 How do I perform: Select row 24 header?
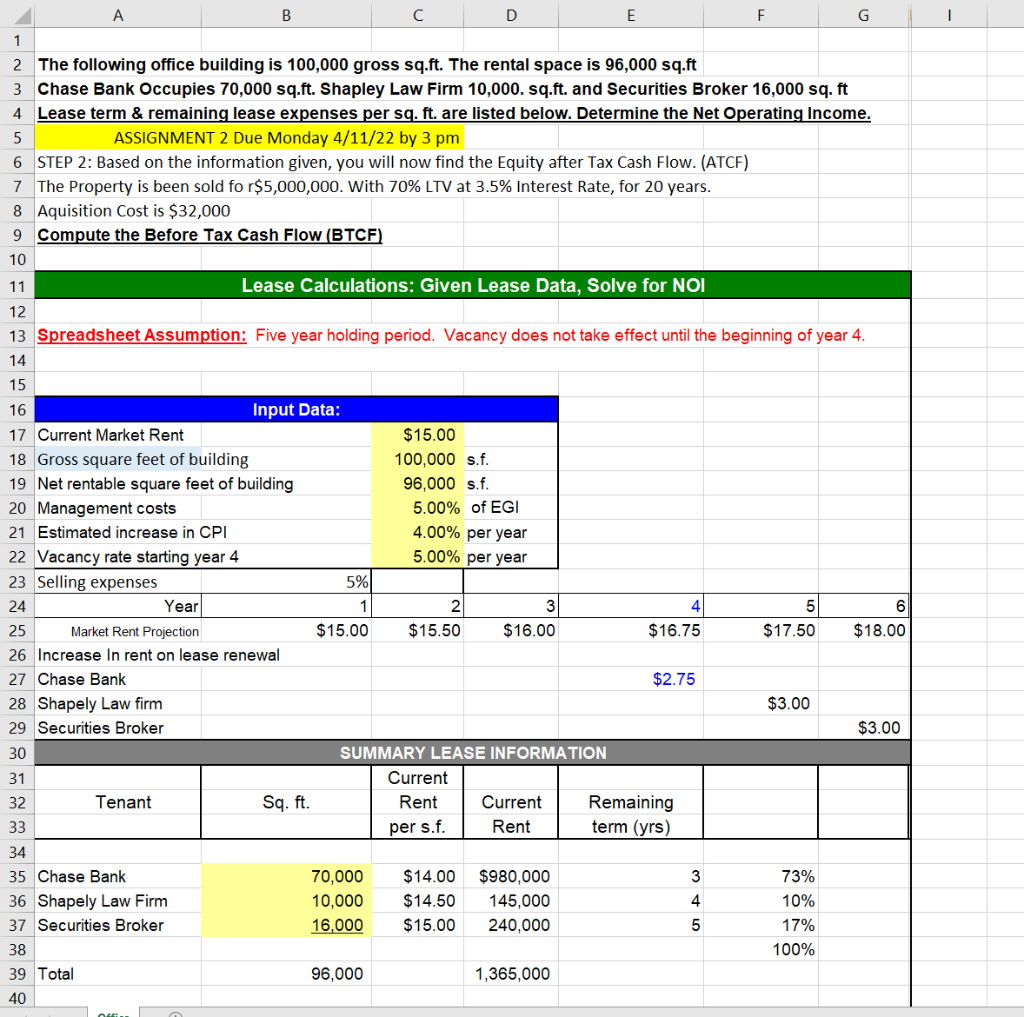(x=17, y=606)
